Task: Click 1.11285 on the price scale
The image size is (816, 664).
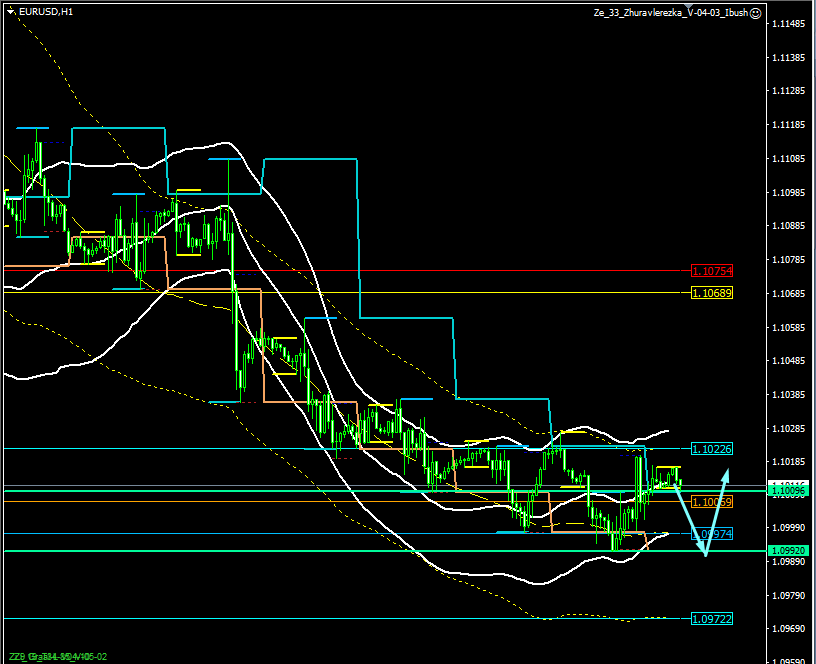Action: tap(788, 91)
